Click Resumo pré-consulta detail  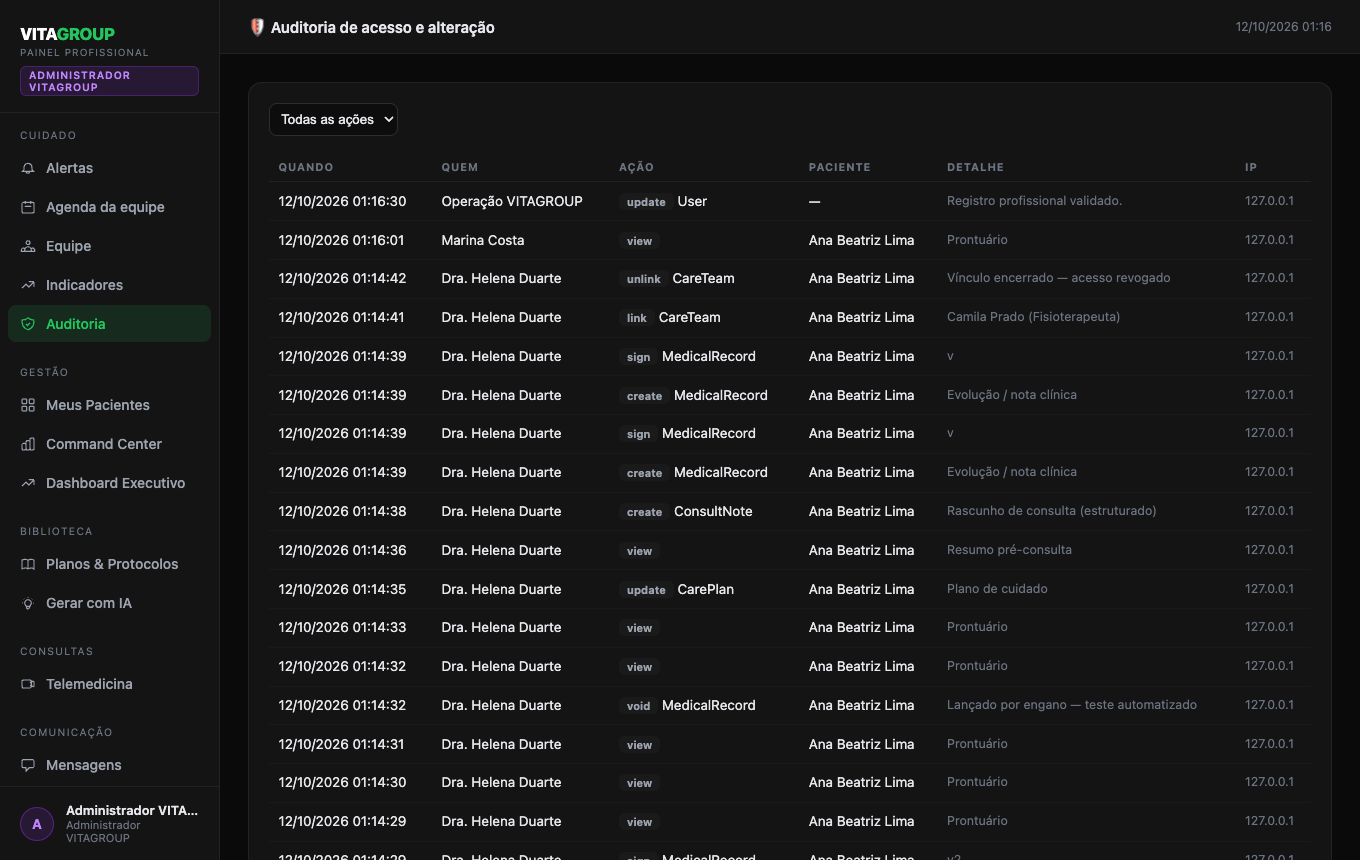pyautogui.click(x=1009, y=550)
